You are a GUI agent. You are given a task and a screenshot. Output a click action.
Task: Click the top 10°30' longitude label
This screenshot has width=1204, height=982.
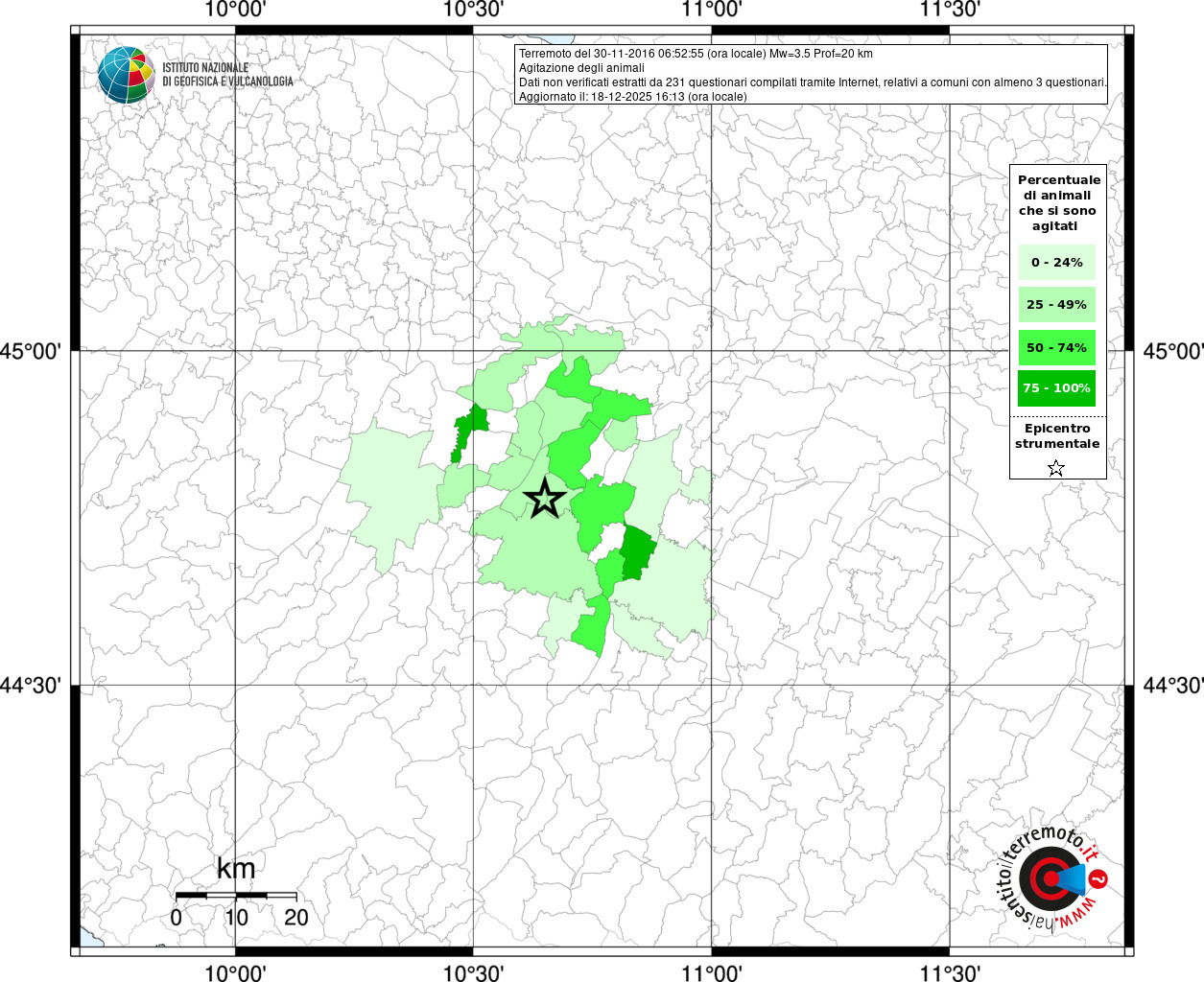coord(473,10)
